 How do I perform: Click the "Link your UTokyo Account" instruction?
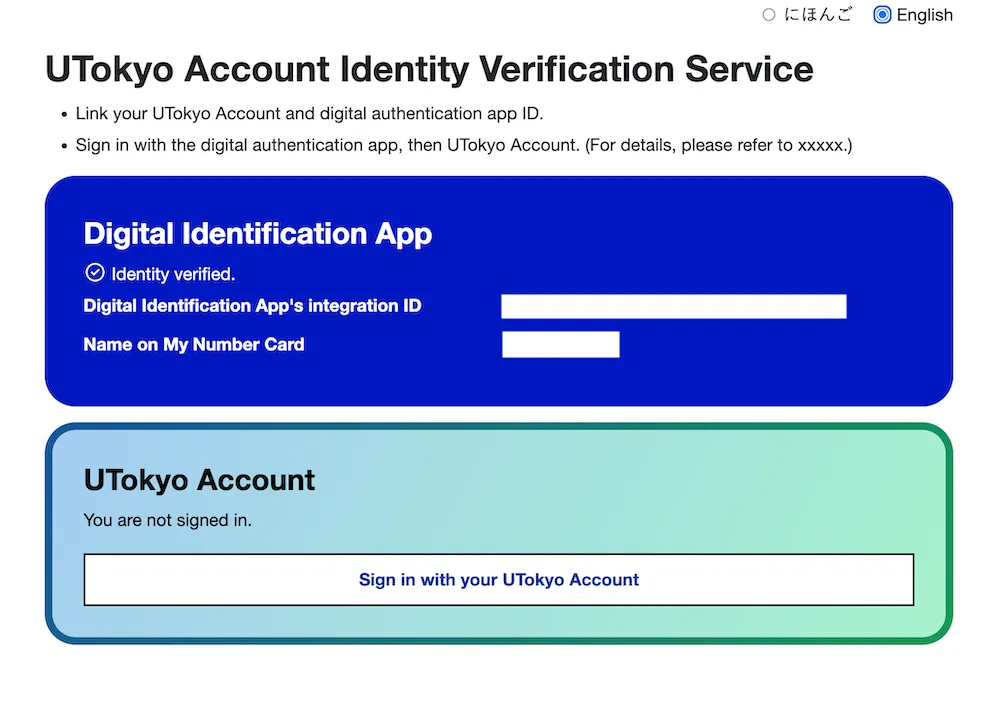click(309, 114)
